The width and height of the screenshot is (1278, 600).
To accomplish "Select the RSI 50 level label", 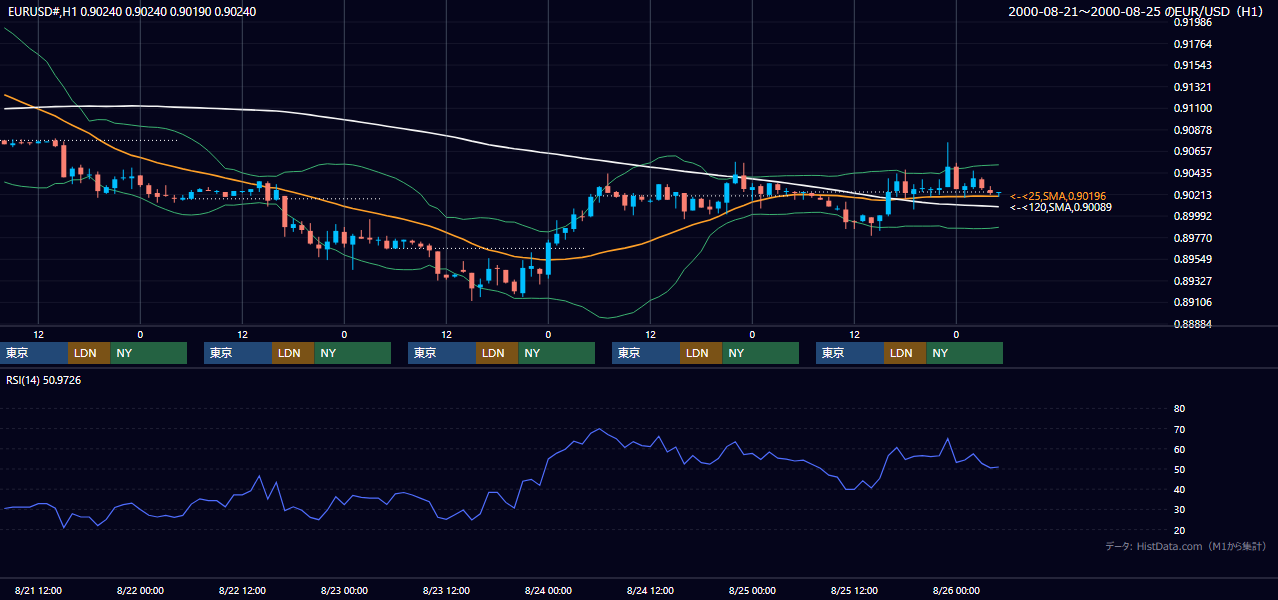I will (x=1179, y=469).
